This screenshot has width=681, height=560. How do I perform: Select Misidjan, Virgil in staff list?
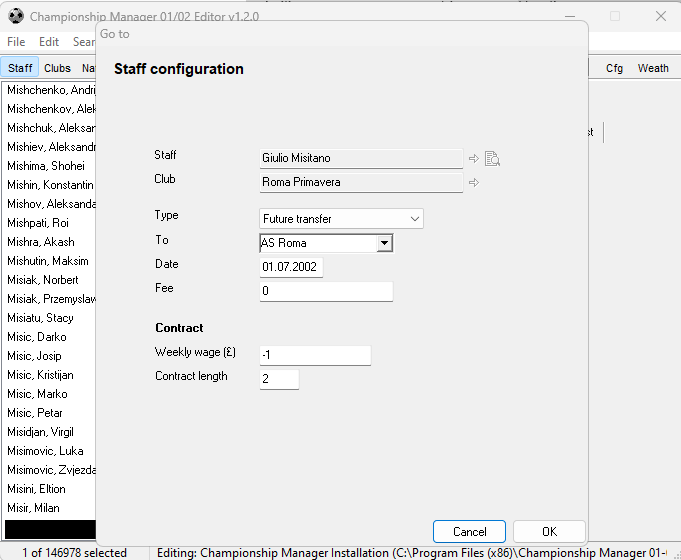point(50,432)
